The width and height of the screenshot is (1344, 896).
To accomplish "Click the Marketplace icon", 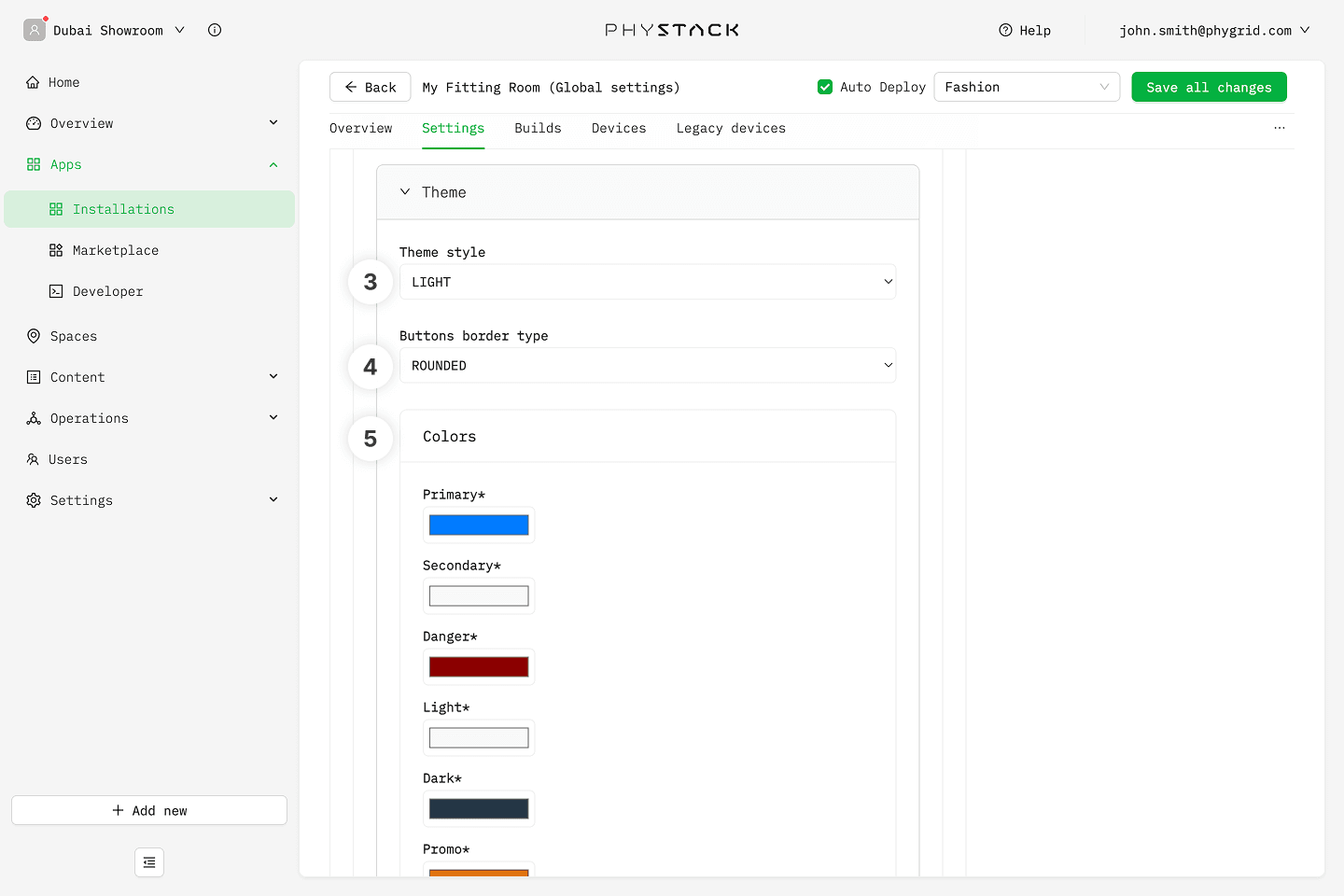I will [56, 250].
